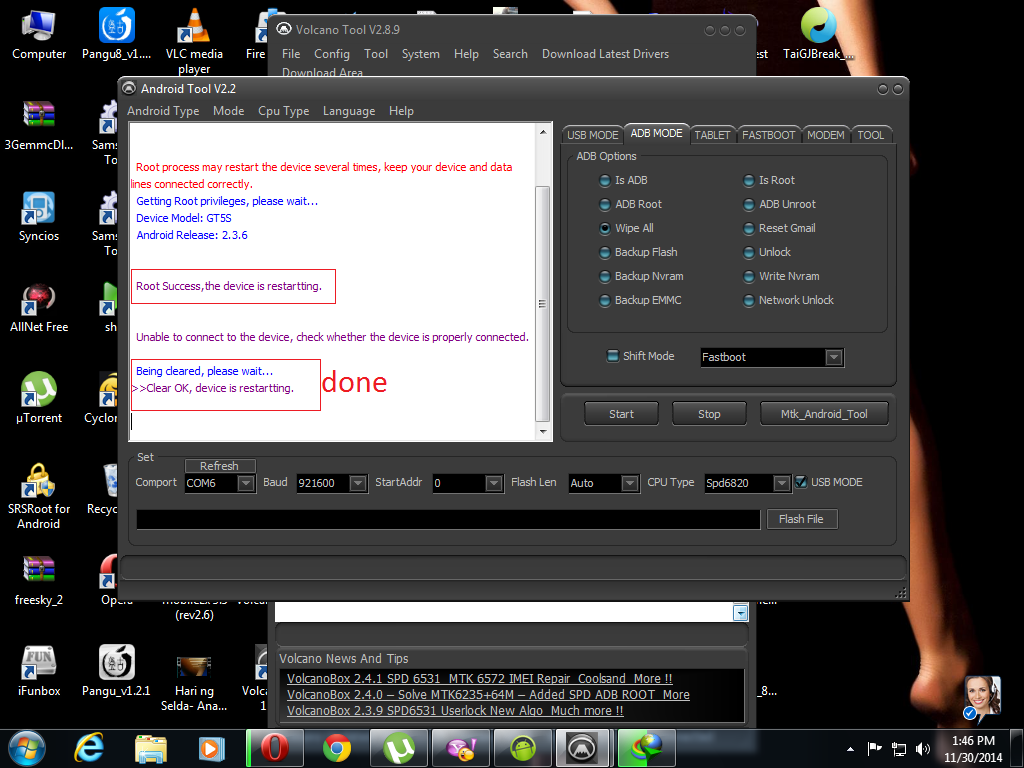Select the ADB Unroot radio option

pyautogui.click(x=749, y=204)
